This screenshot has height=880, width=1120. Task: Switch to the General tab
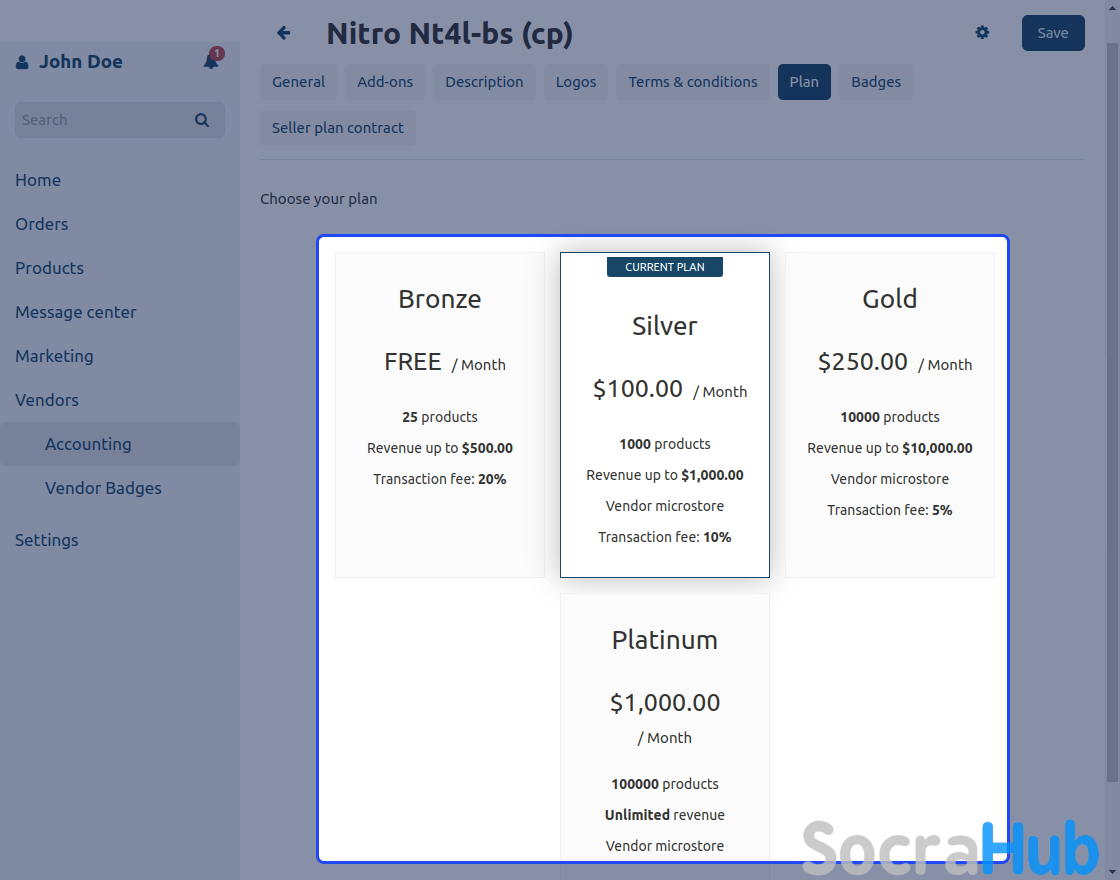tap(298, 82)
